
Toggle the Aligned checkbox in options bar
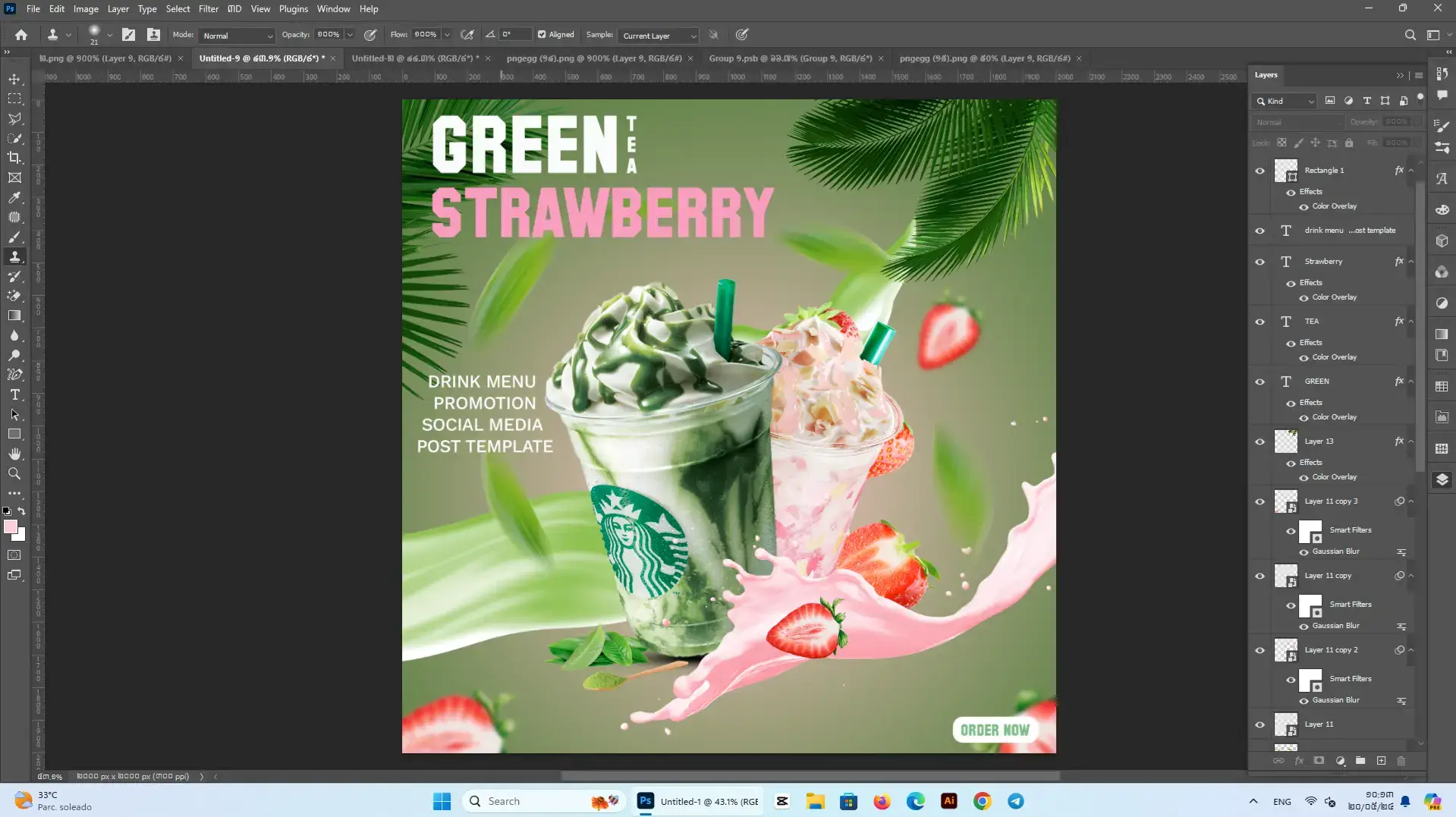pos(541,34)
